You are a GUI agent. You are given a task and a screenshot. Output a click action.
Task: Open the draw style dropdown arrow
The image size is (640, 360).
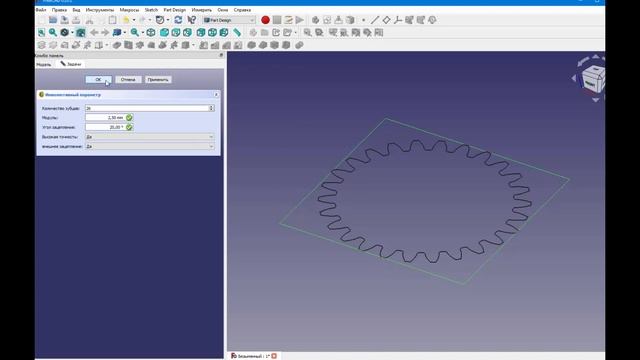pos(72,33)
